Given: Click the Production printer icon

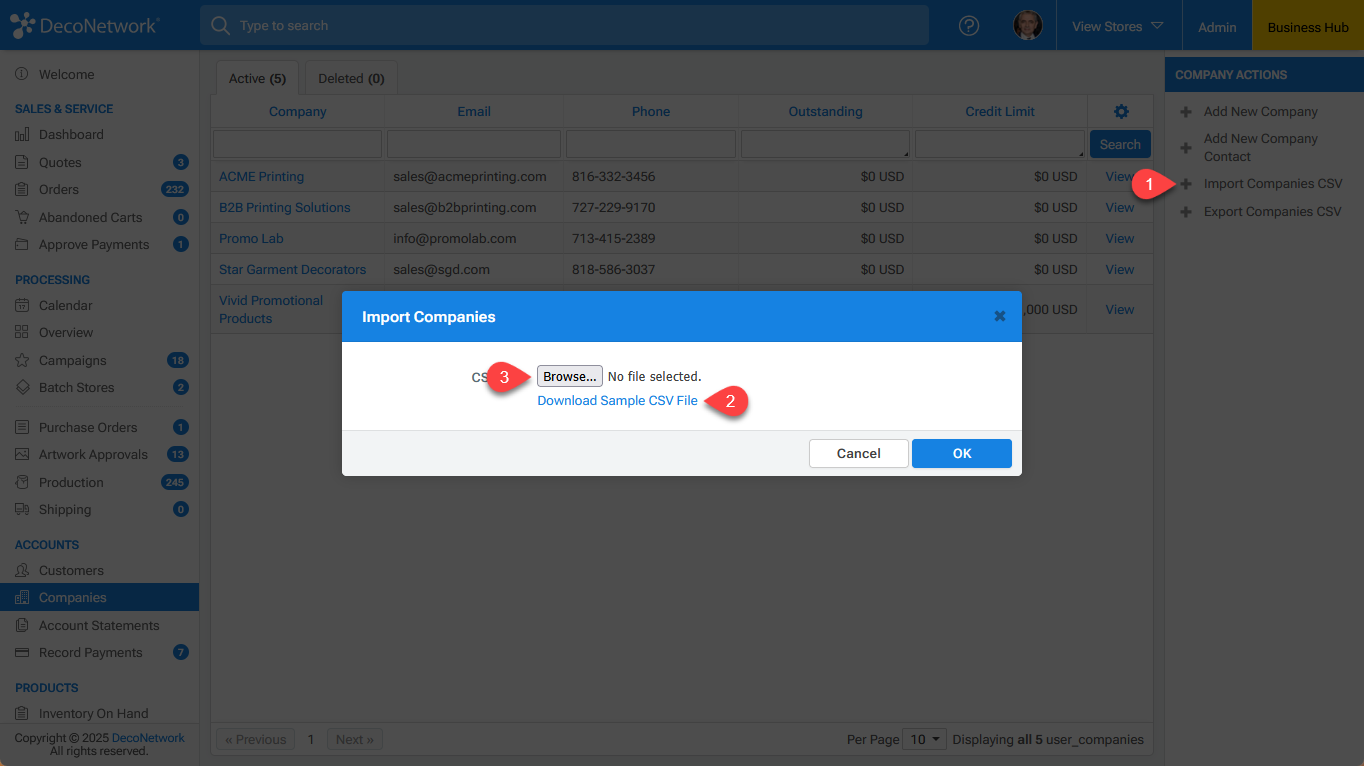Looking at the screenshot, I should pos(22,483).
